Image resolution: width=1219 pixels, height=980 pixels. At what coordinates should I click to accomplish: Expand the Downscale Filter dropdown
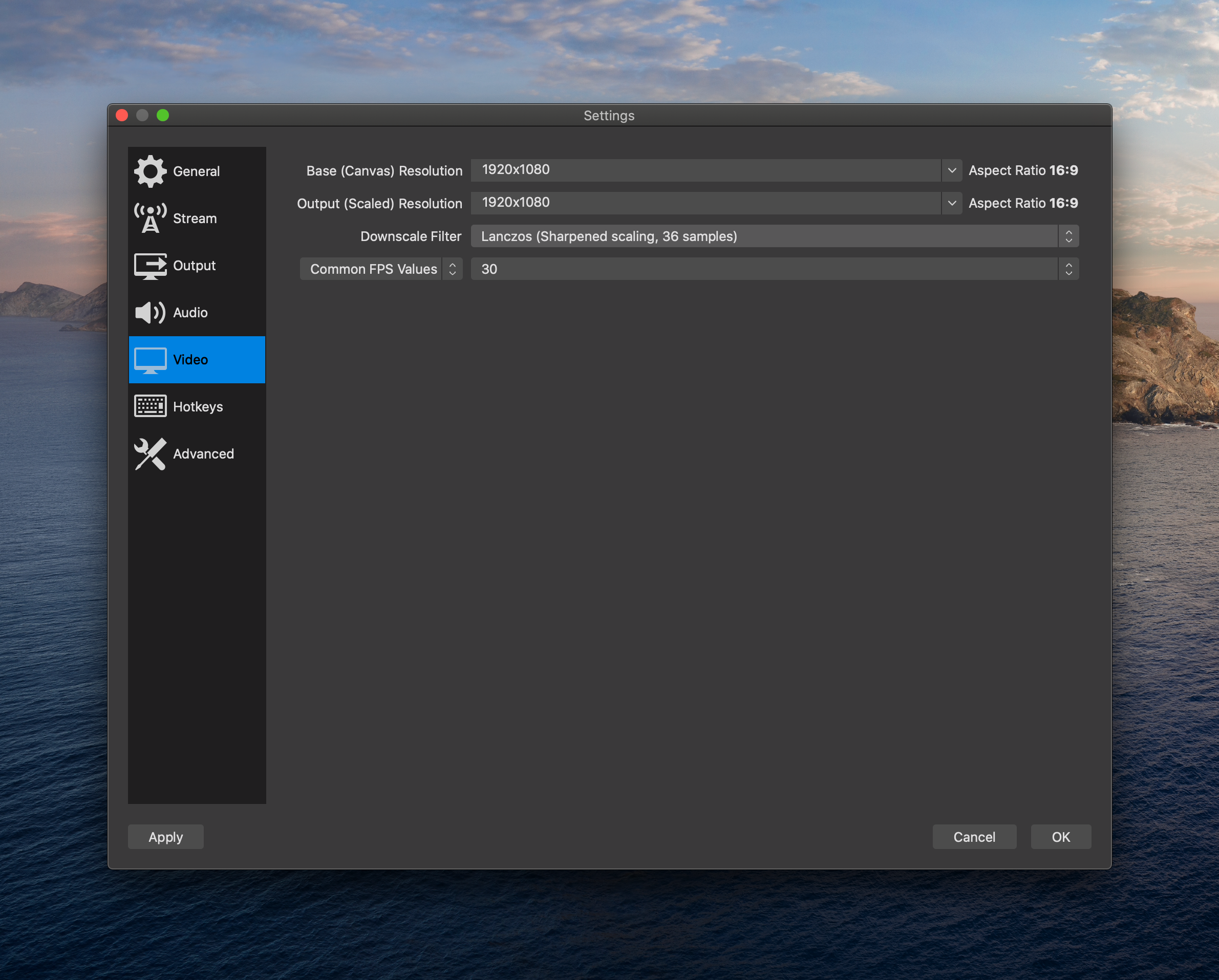click(1068, 236)
